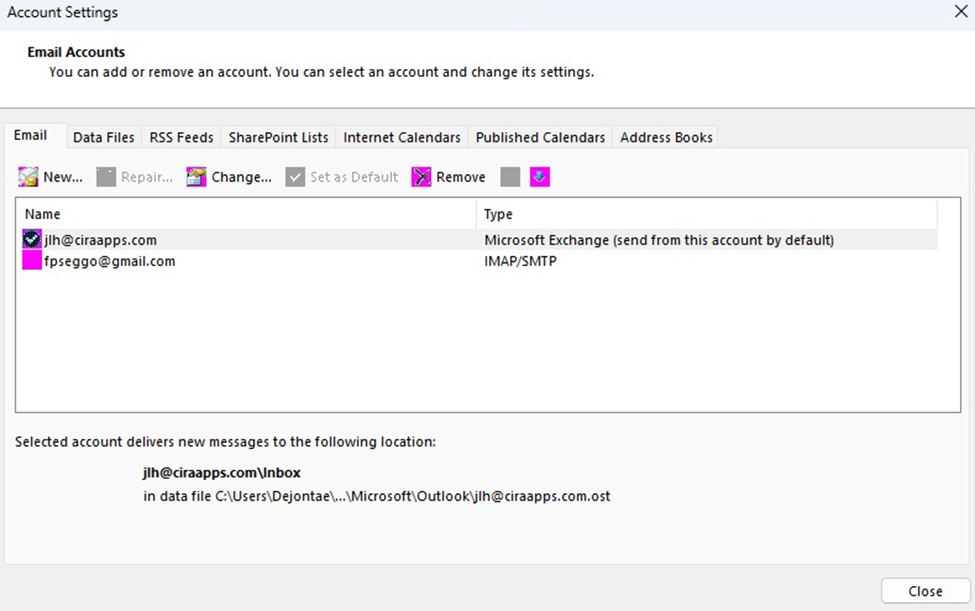Click the IMAP/SMTP type cell
Screen dimensions: 975x611
pyautogui.click(x=520, y=261)
